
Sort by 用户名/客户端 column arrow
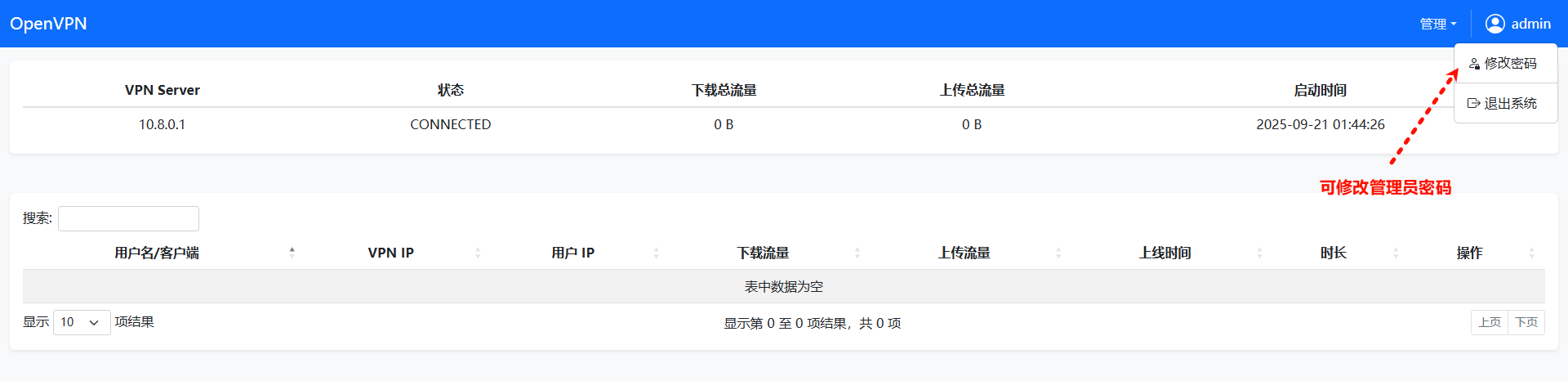[292, 253]
